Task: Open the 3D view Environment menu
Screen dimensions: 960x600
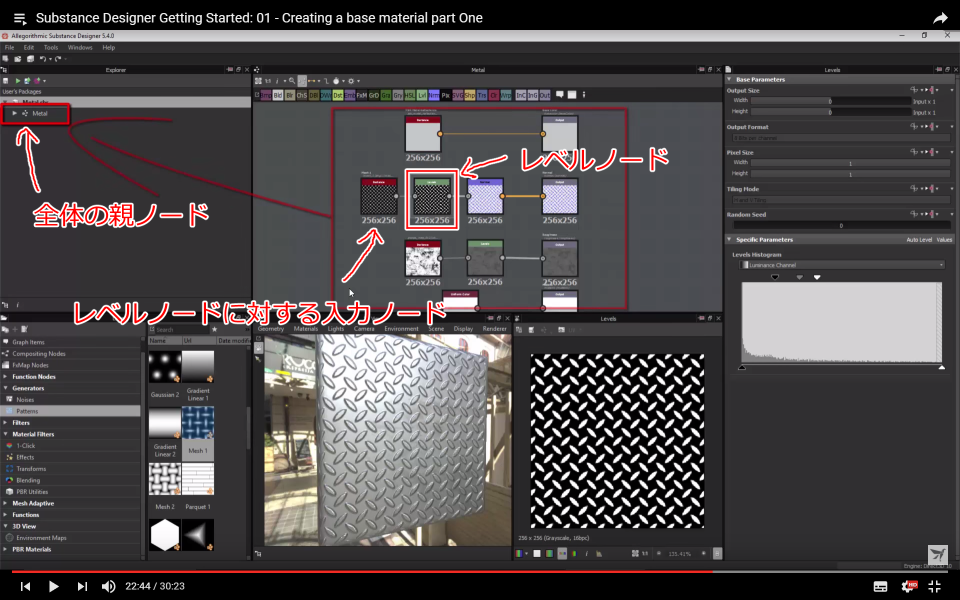Action: click(401, 329)
